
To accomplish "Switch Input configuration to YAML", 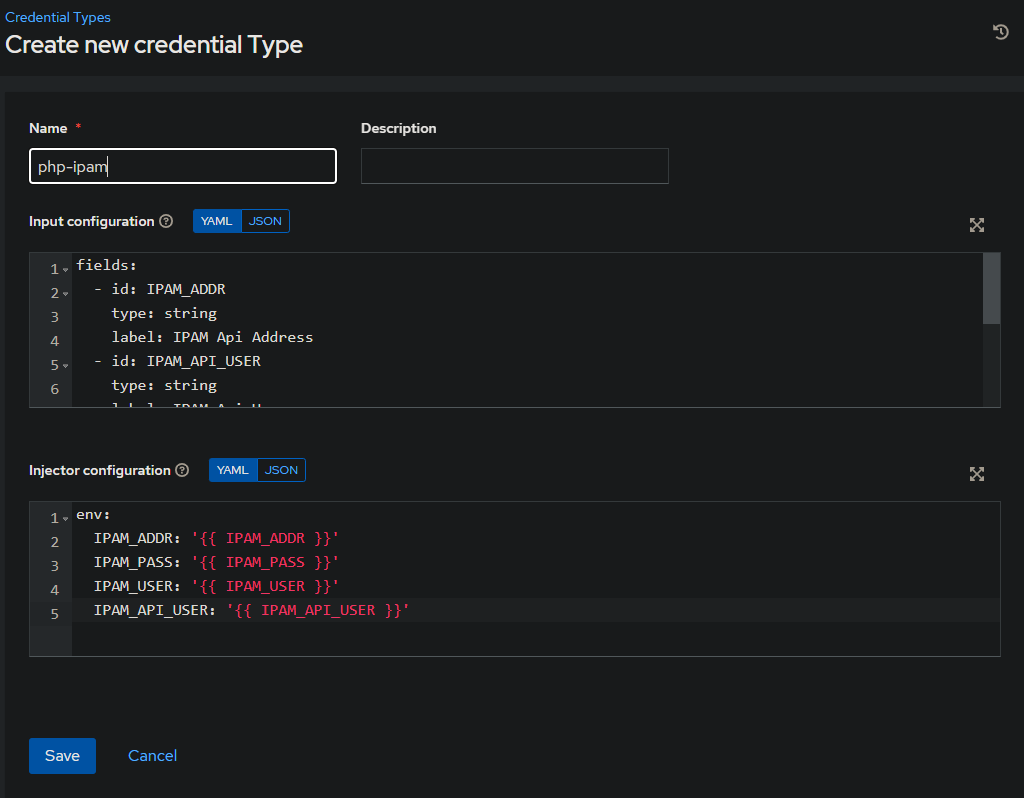I will point(217,221).
